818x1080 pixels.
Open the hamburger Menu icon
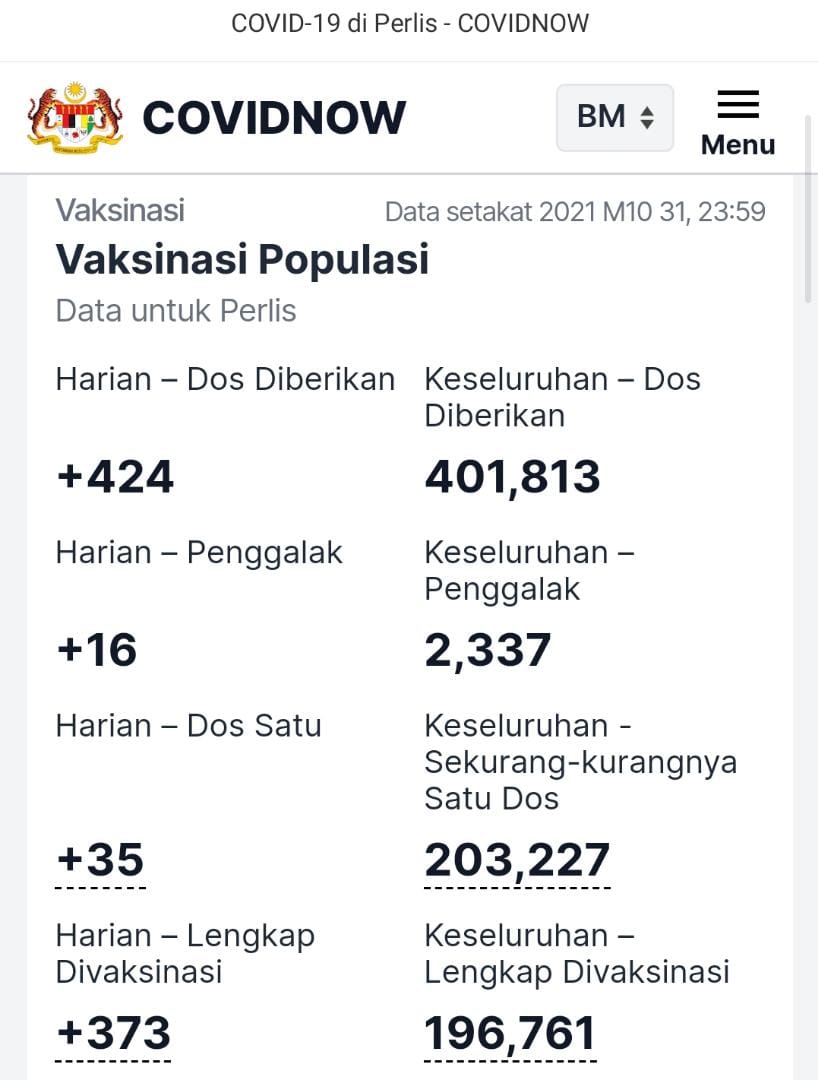(x=737, y=105)
